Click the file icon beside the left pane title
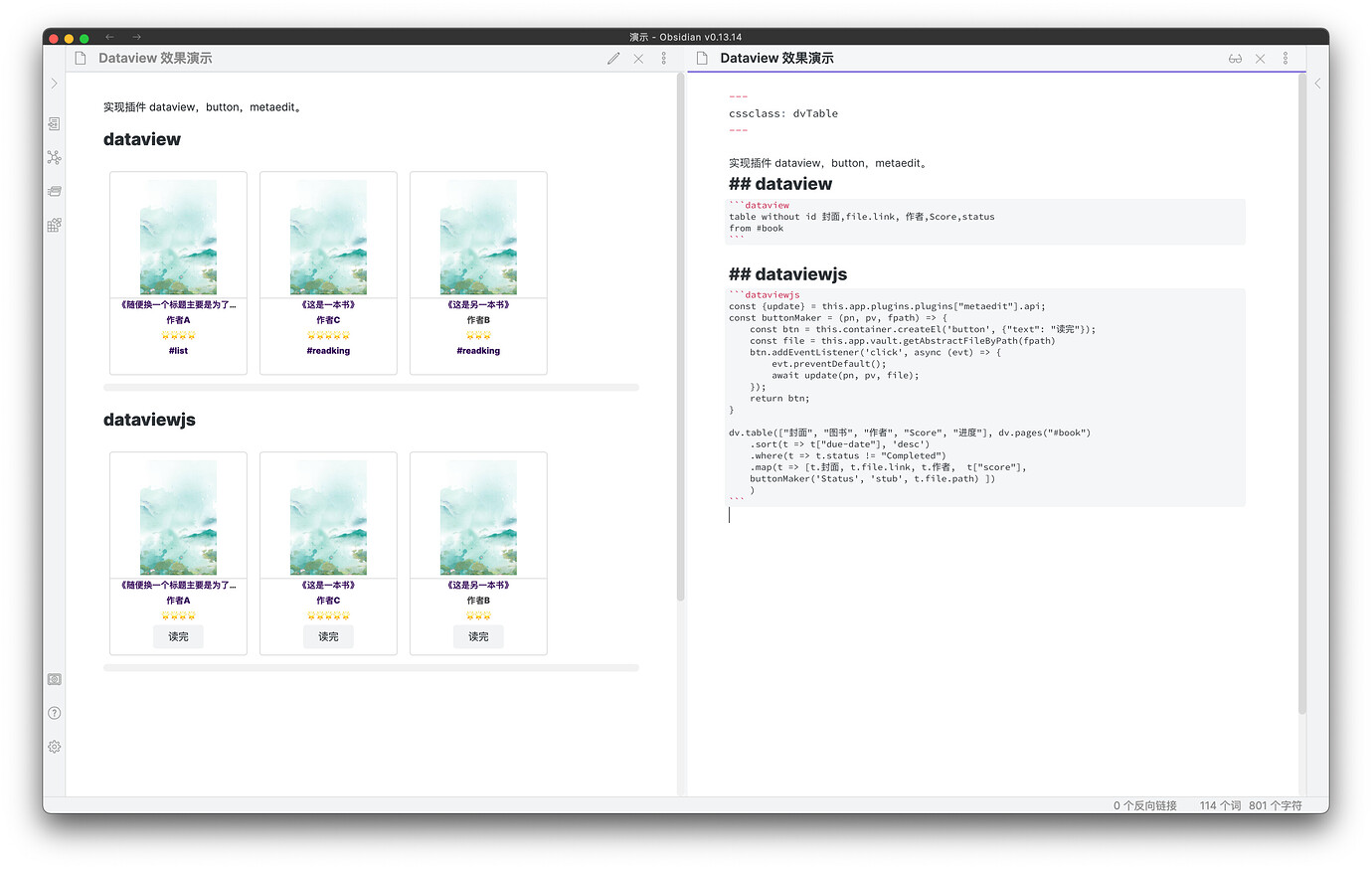 (80, 58)
